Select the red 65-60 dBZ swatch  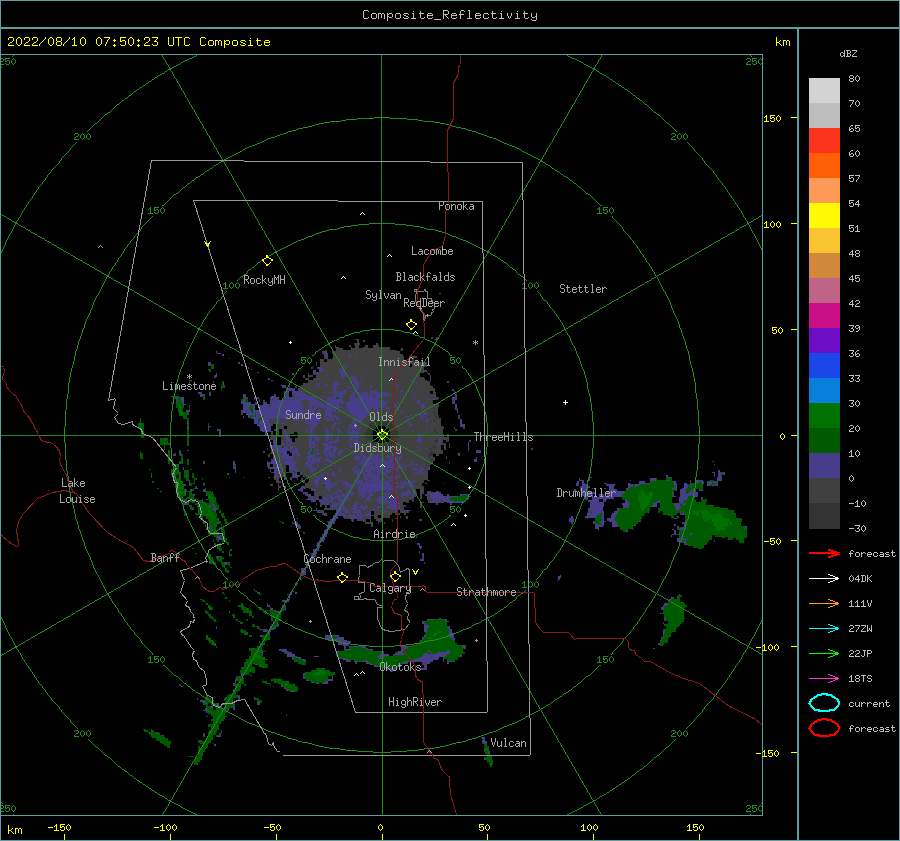[824, 141]
